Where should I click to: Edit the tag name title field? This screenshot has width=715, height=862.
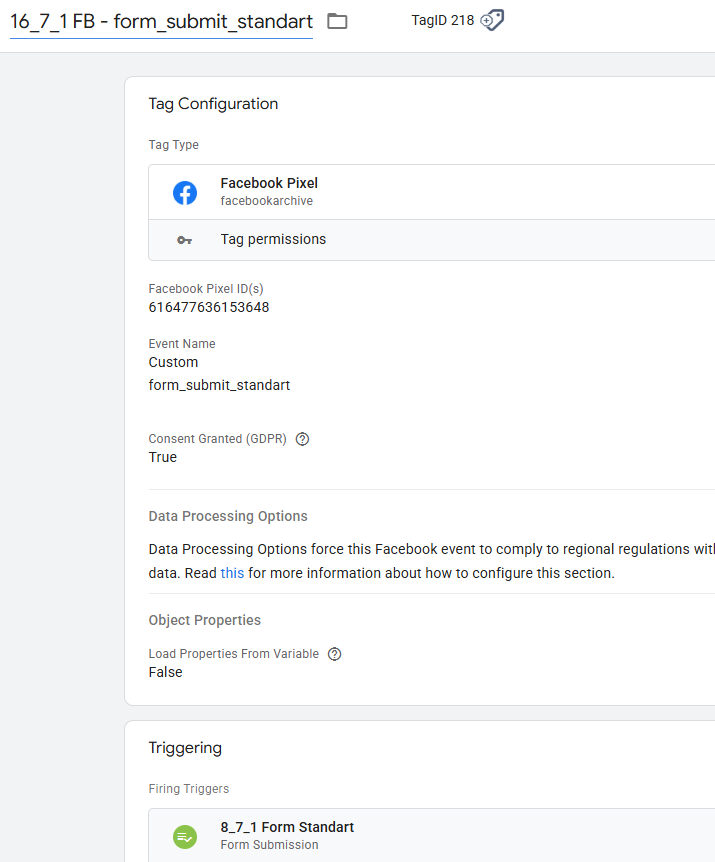[x=161, y=21]
